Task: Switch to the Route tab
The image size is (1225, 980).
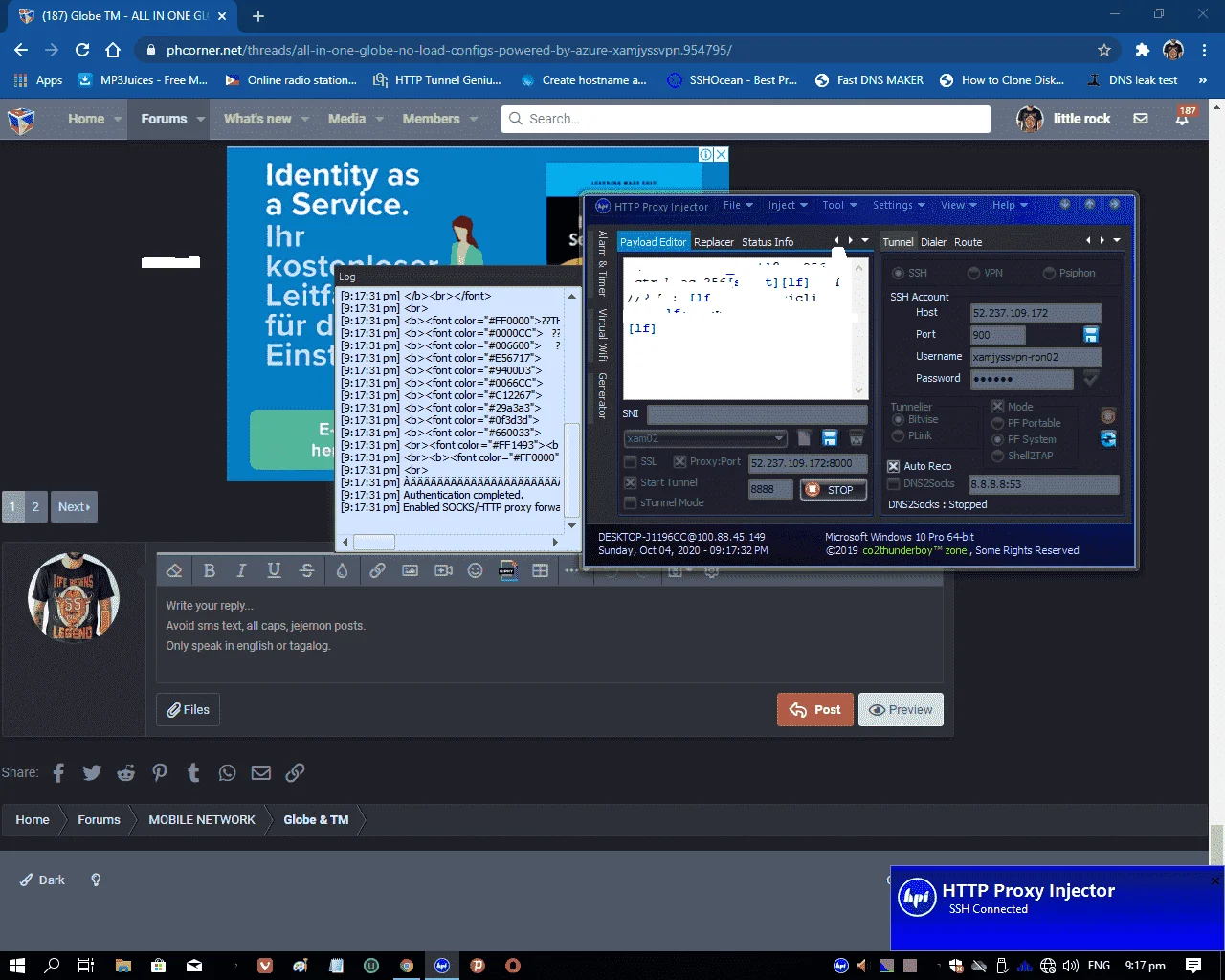Action: click(969, 242)
